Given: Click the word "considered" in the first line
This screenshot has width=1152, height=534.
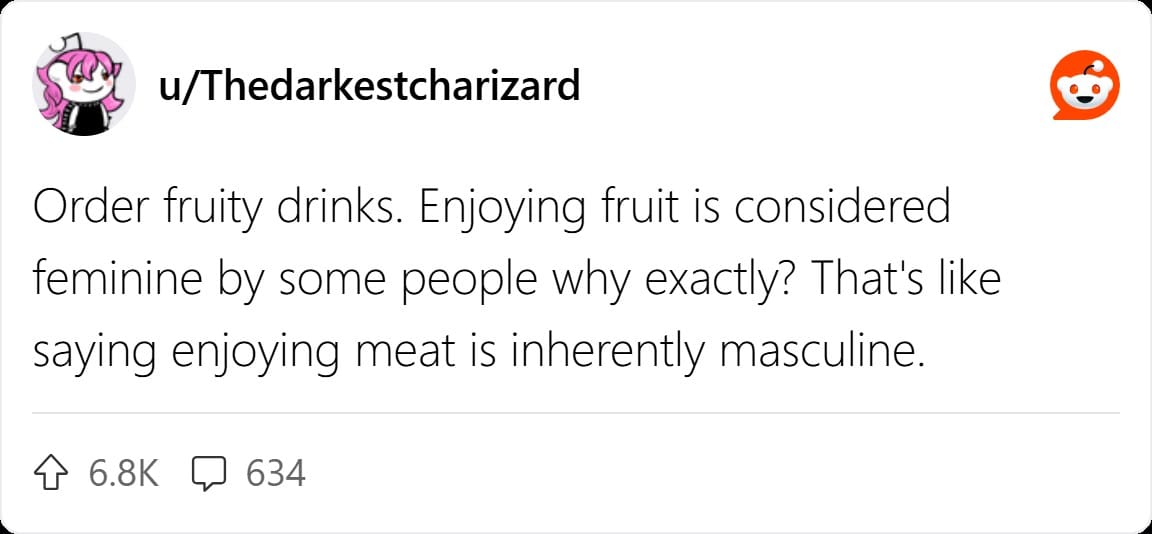Looking at the screenshot, I should click(843, 209).
